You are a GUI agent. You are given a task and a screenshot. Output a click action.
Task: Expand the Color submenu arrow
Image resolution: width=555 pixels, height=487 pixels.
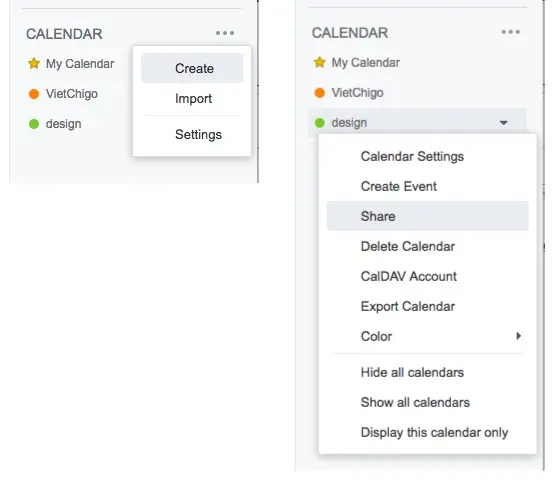tap(519, 336)
